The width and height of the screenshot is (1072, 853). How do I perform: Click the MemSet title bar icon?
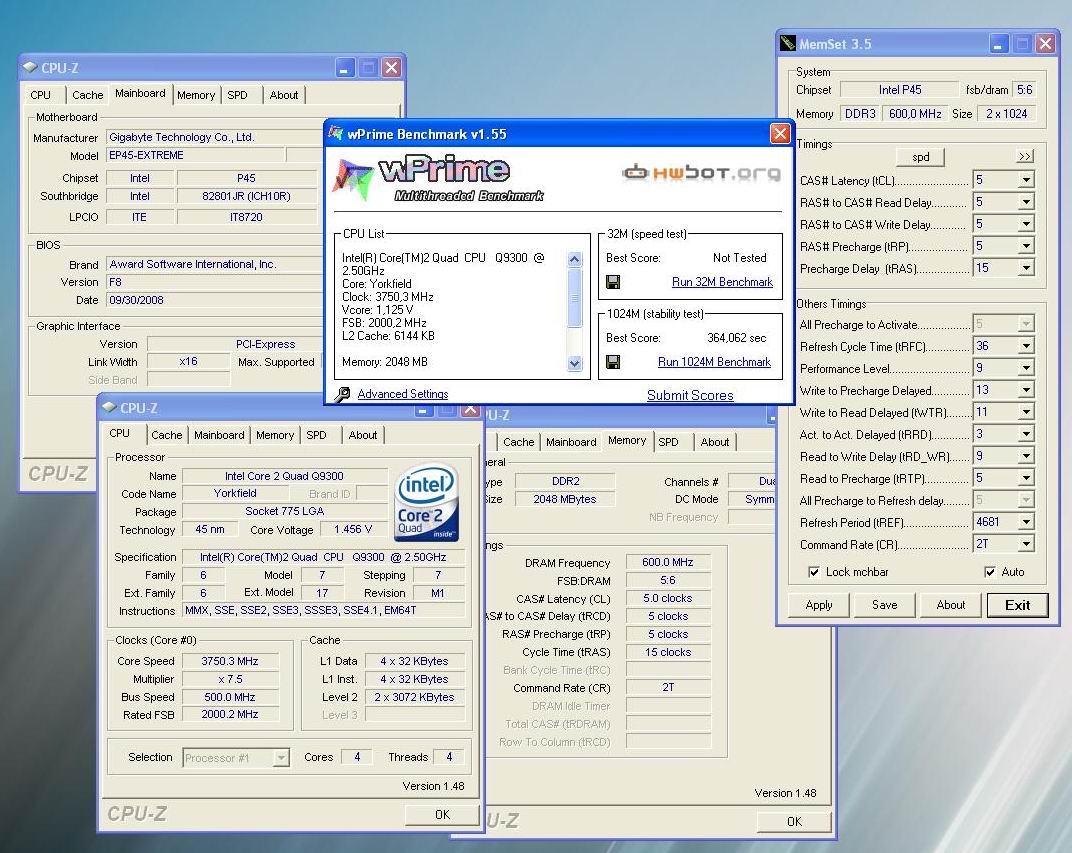[788, 44]
